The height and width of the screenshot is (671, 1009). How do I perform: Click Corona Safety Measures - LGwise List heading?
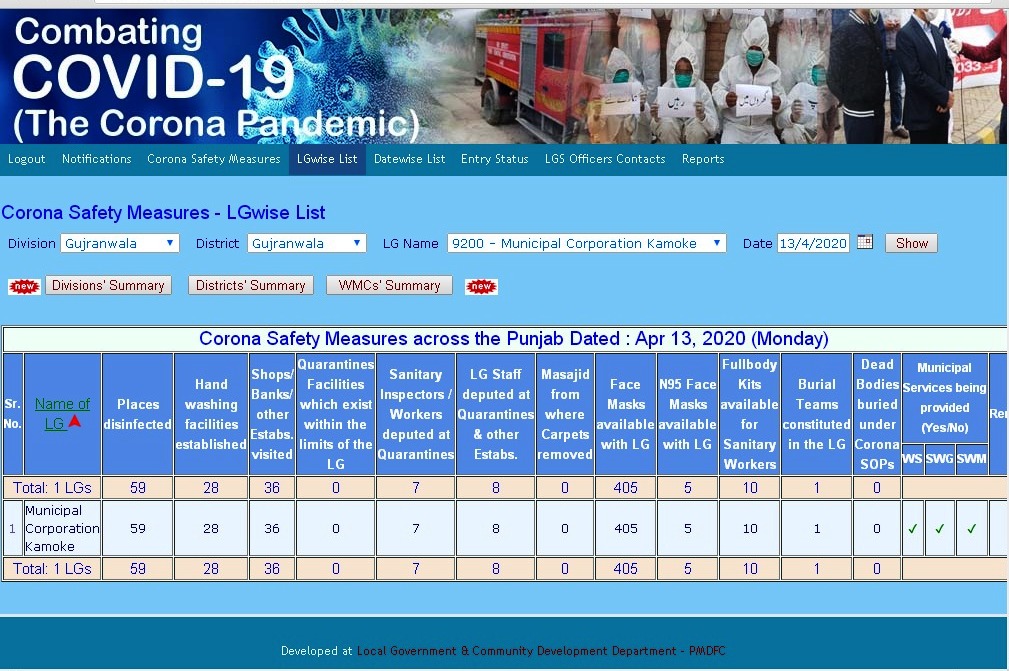[163, 212]
